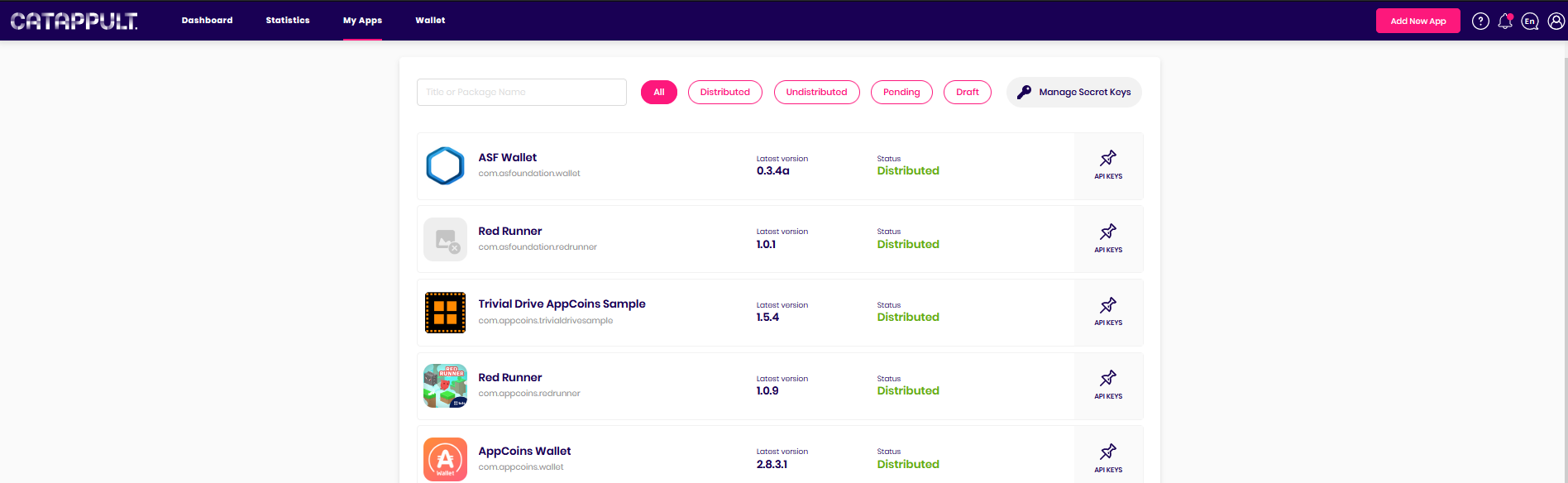The image size is (1568, 483).
Task: Open the language selector En icon
Action: pos(1530,21)
